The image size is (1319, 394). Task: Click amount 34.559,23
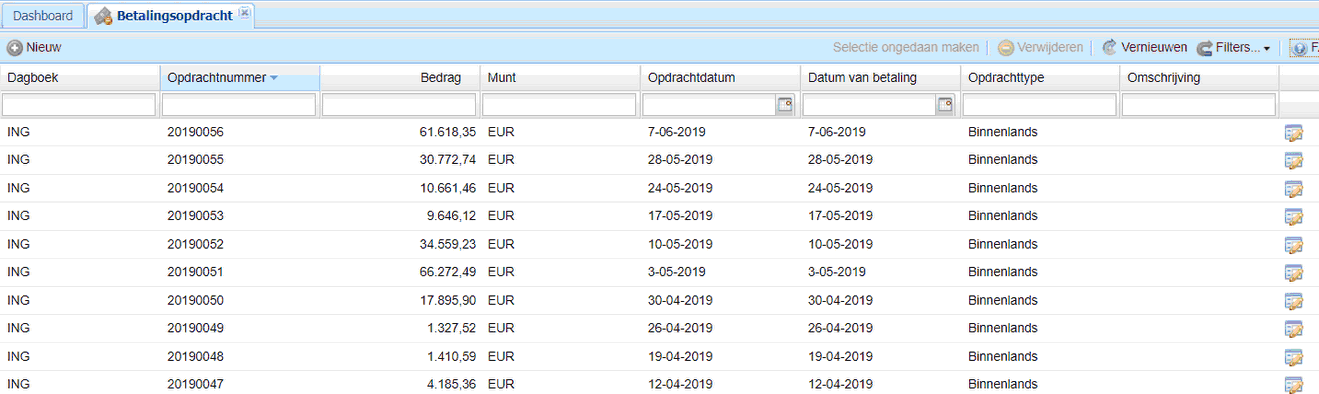pyautogui.click(x=447, y=244)
